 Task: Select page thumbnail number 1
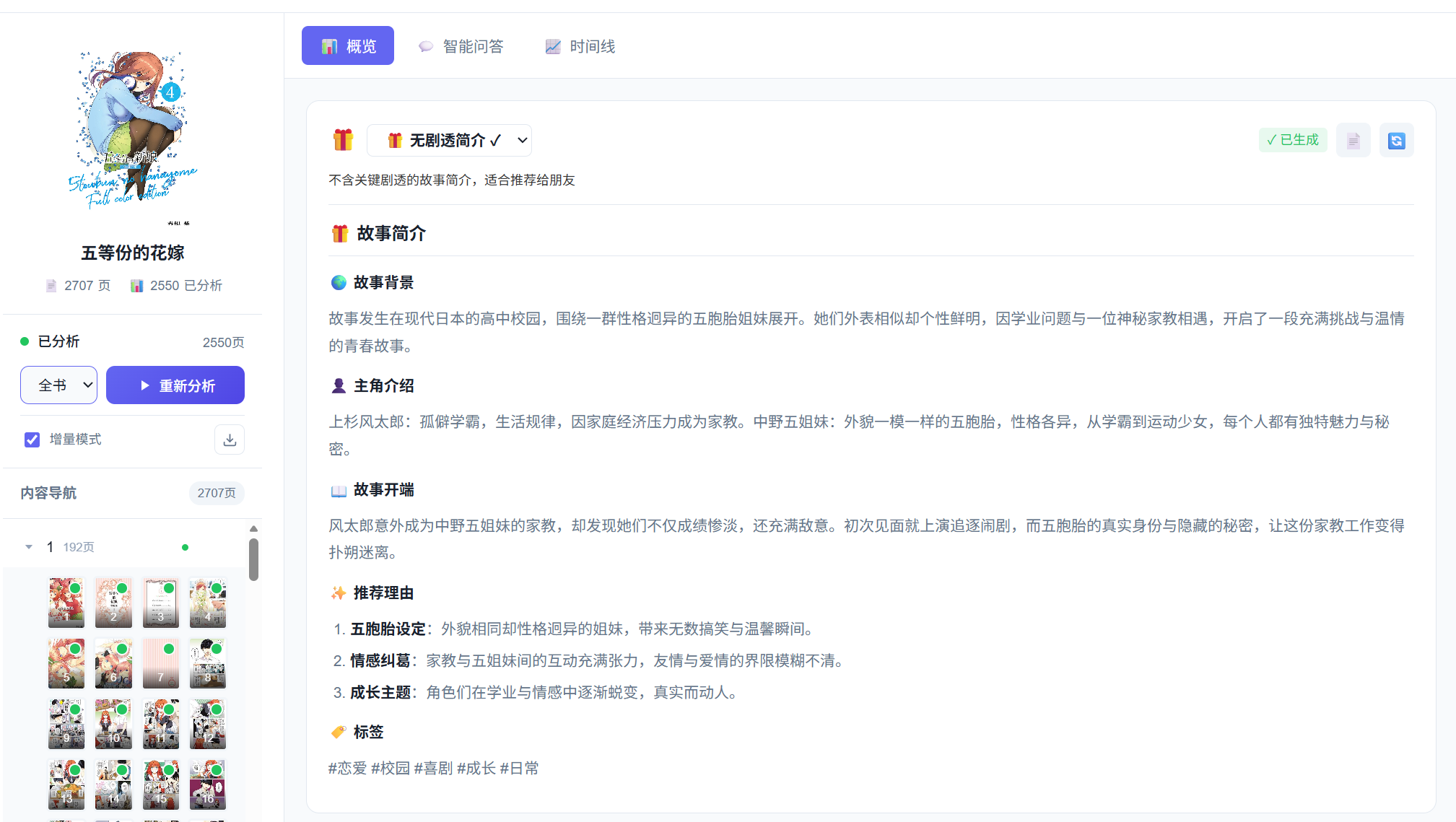click(x=66, y=602)
